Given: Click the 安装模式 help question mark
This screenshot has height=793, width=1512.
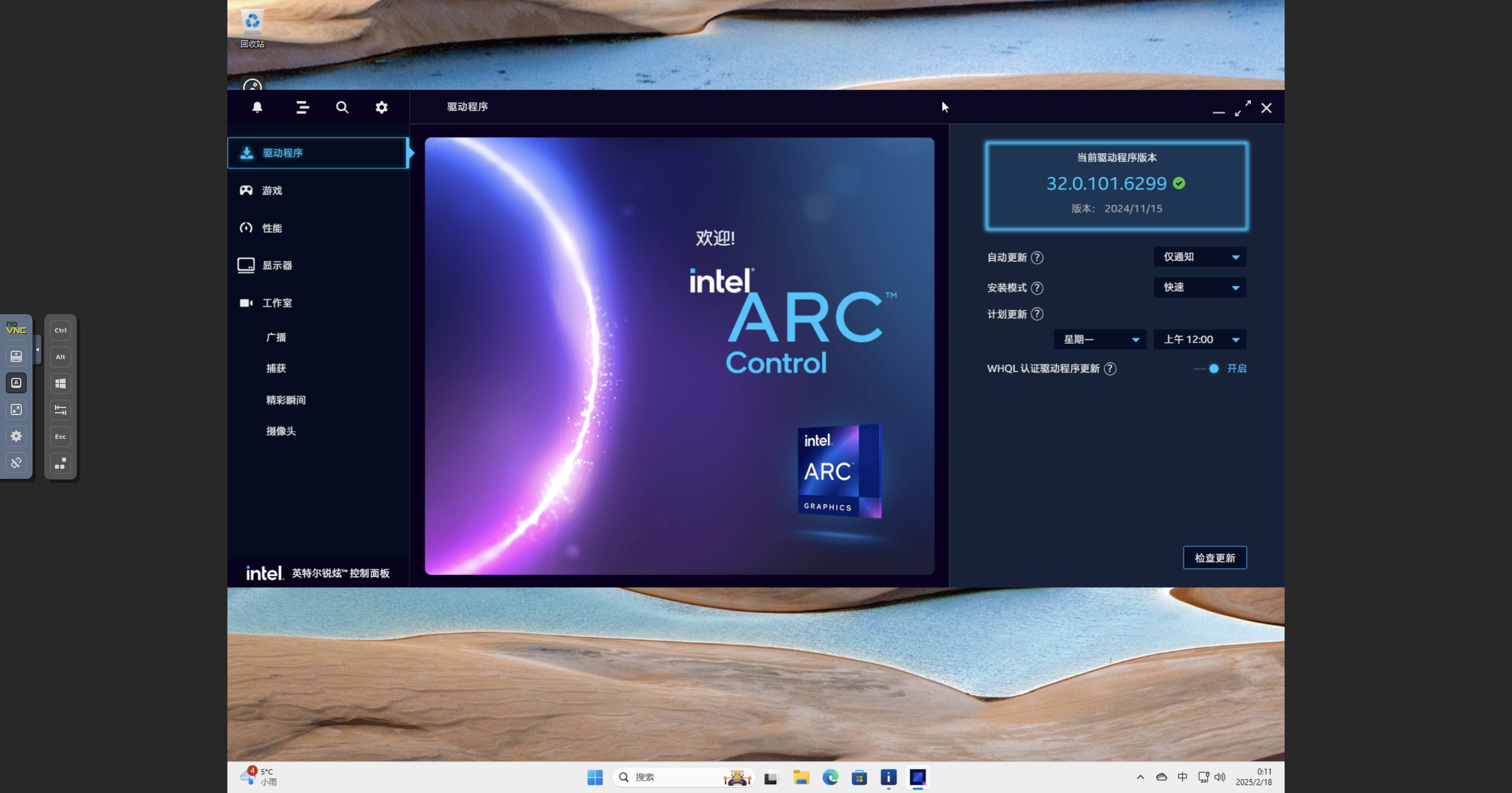Looking at the screenshot, I should (x=1038, y=288).
